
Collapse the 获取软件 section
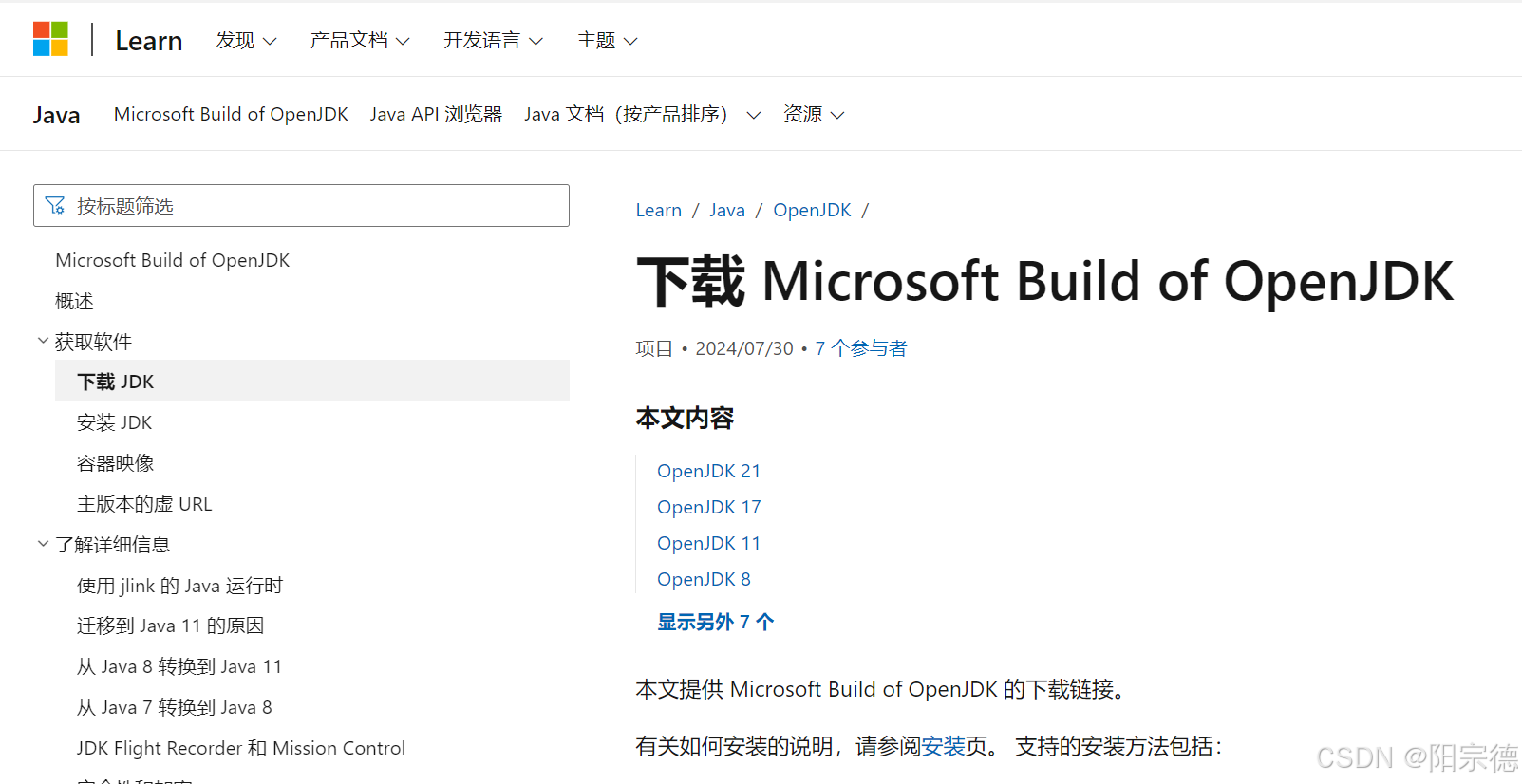pyautogui.click(x=84, y=342)
